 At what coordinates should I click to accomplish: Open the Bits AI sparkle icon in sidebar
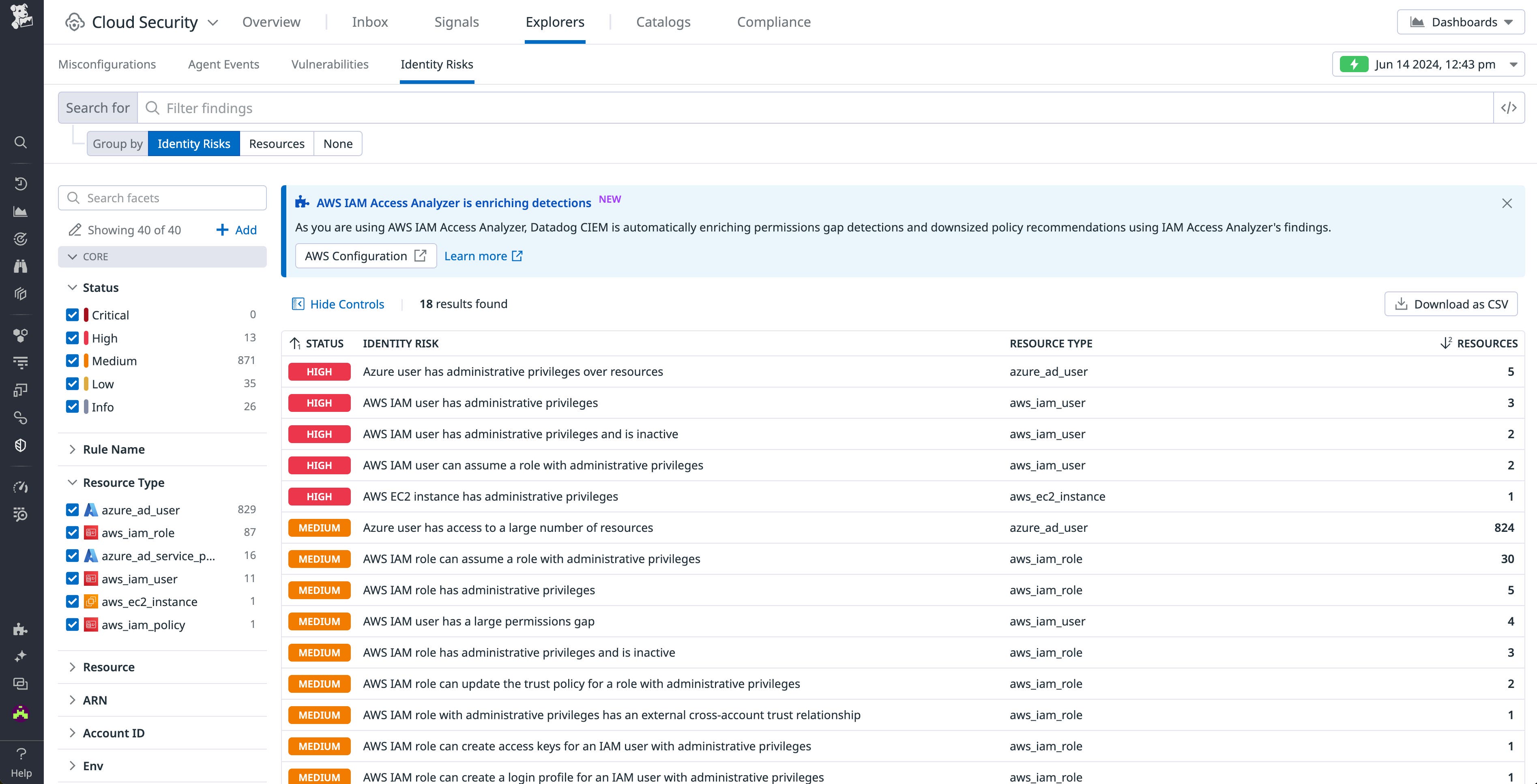tap(21, 655)
